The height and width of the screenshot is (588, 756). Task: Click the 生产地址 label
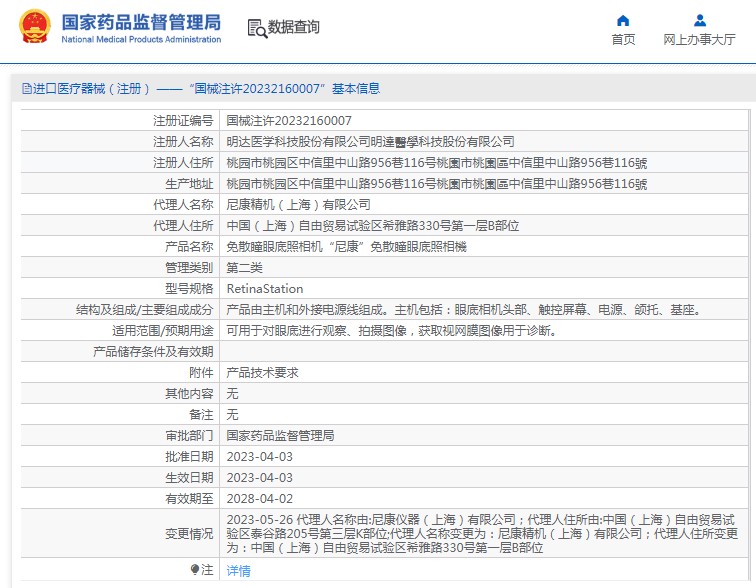click(x=189, y=184)
